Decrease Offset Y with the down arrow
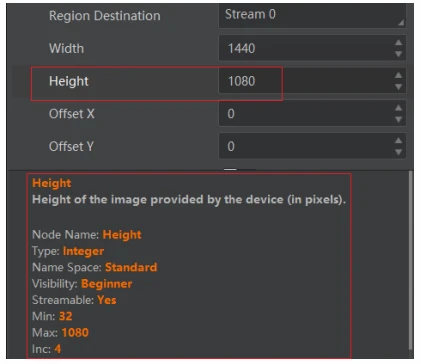 [x=398, y=152]
